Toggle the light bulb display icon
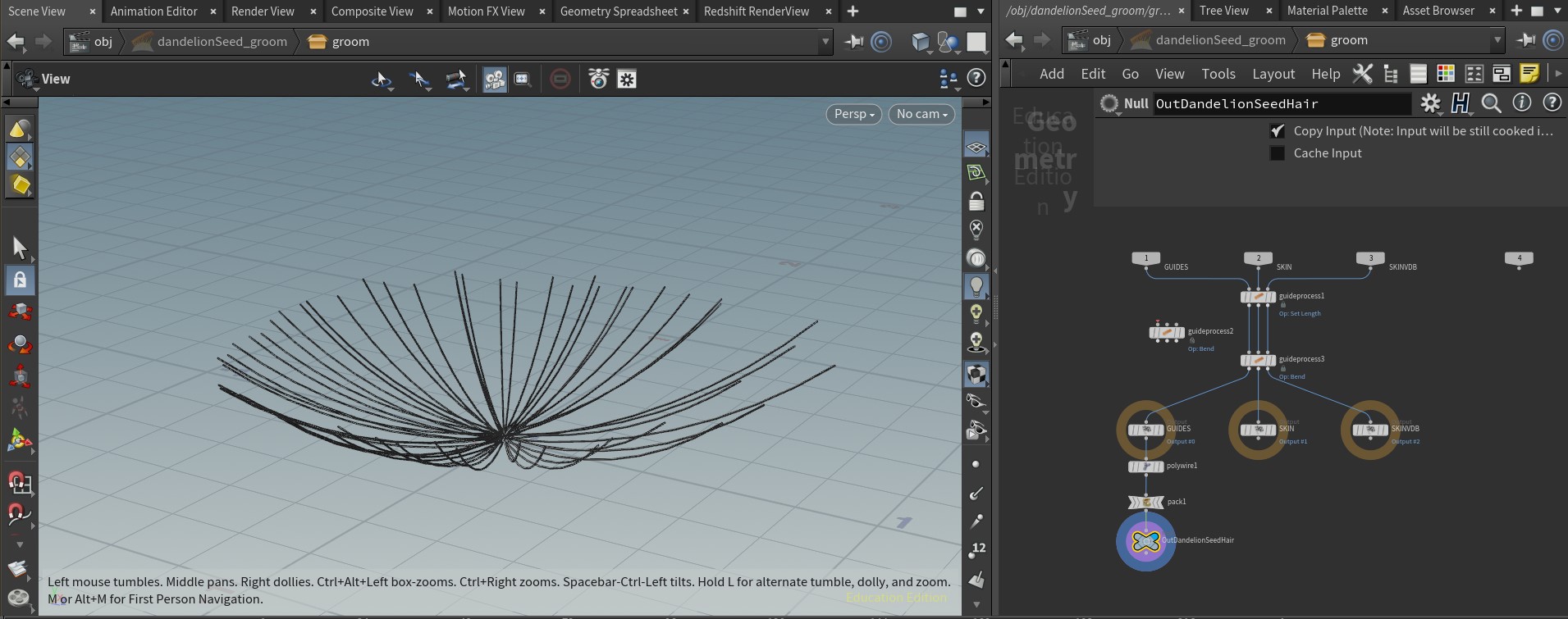Image resolution: width=1568 pixels, height=619 pixels. click(976, 285)
